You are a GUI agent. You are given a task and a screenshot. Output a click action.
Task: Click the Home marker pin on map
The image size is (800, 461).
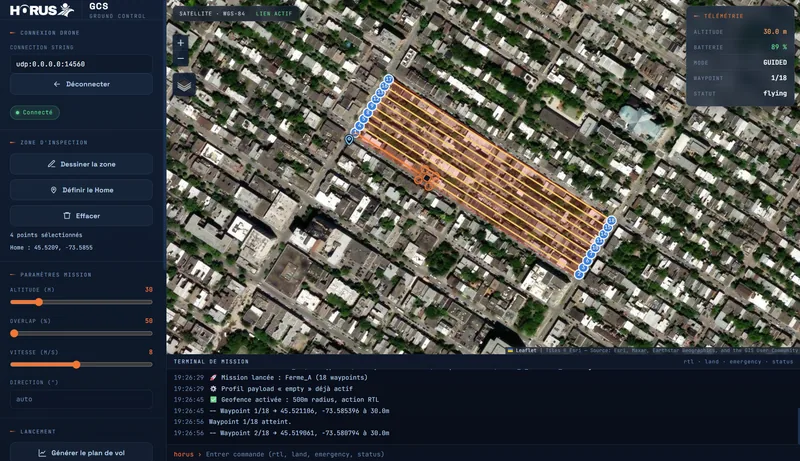[x=349, y=139]
